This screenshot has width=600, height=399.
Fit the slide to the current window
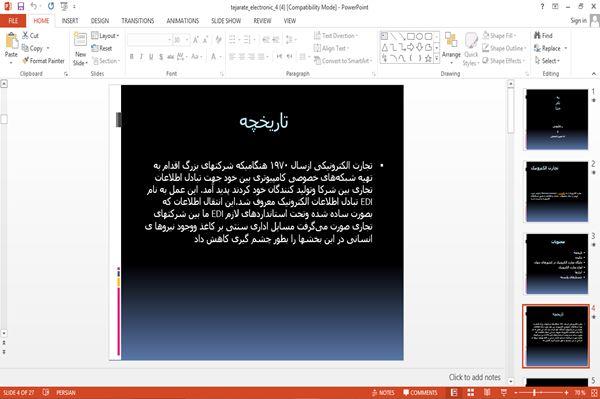pyautogui.click(x=594, y=392)
